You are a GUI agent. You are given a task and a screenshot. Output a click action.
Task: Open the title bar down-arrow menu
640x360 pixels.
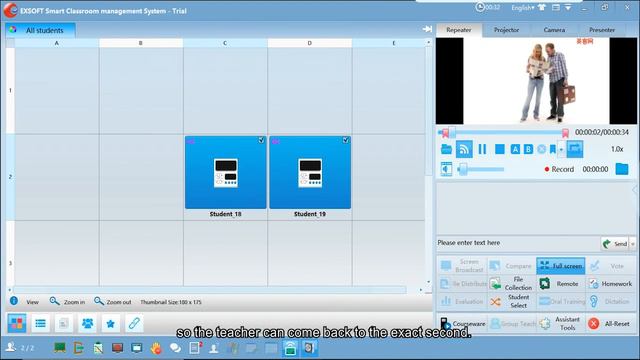[568, 7]
